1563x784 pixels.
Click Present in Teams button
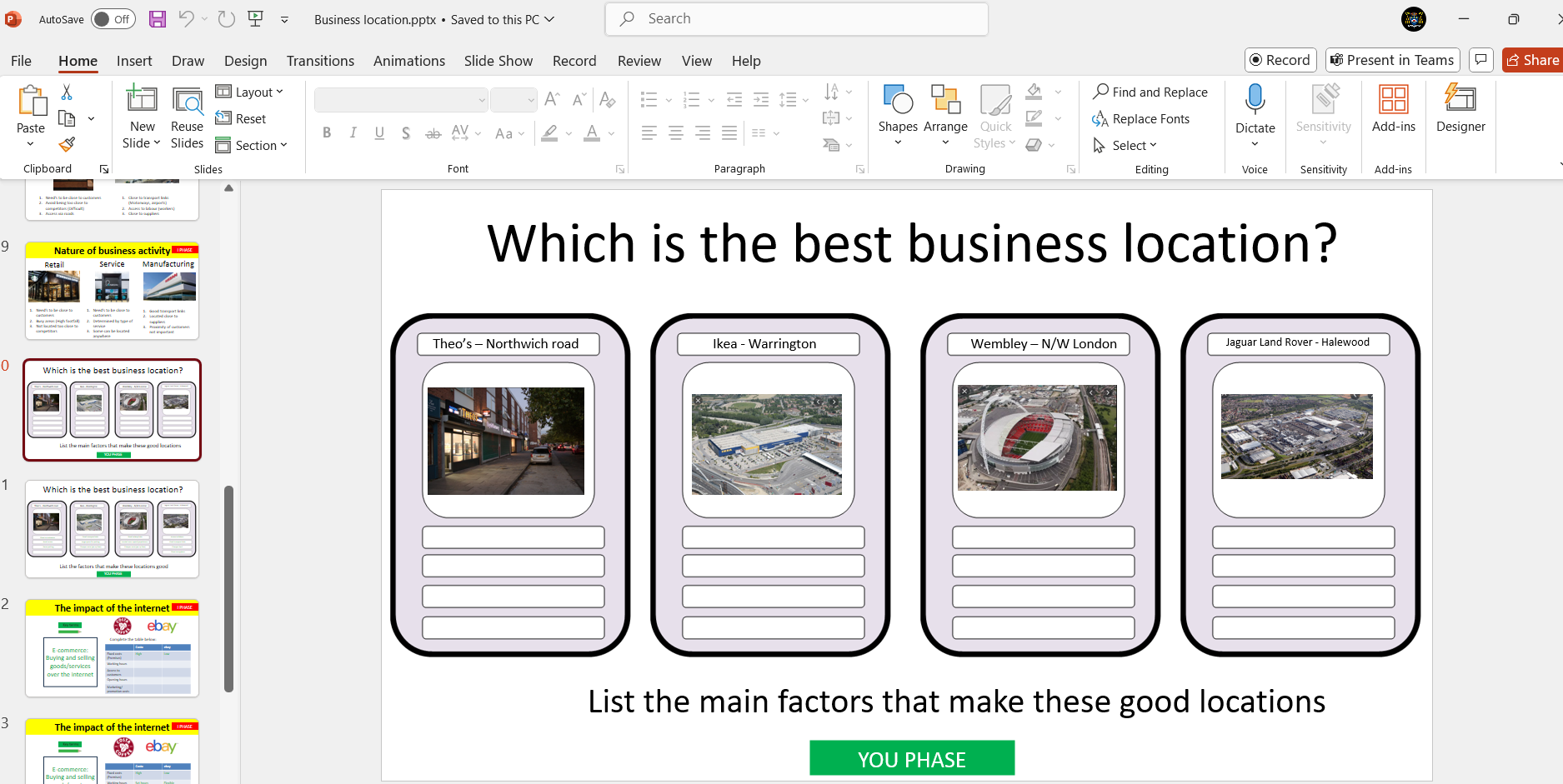coord(1392,60)
